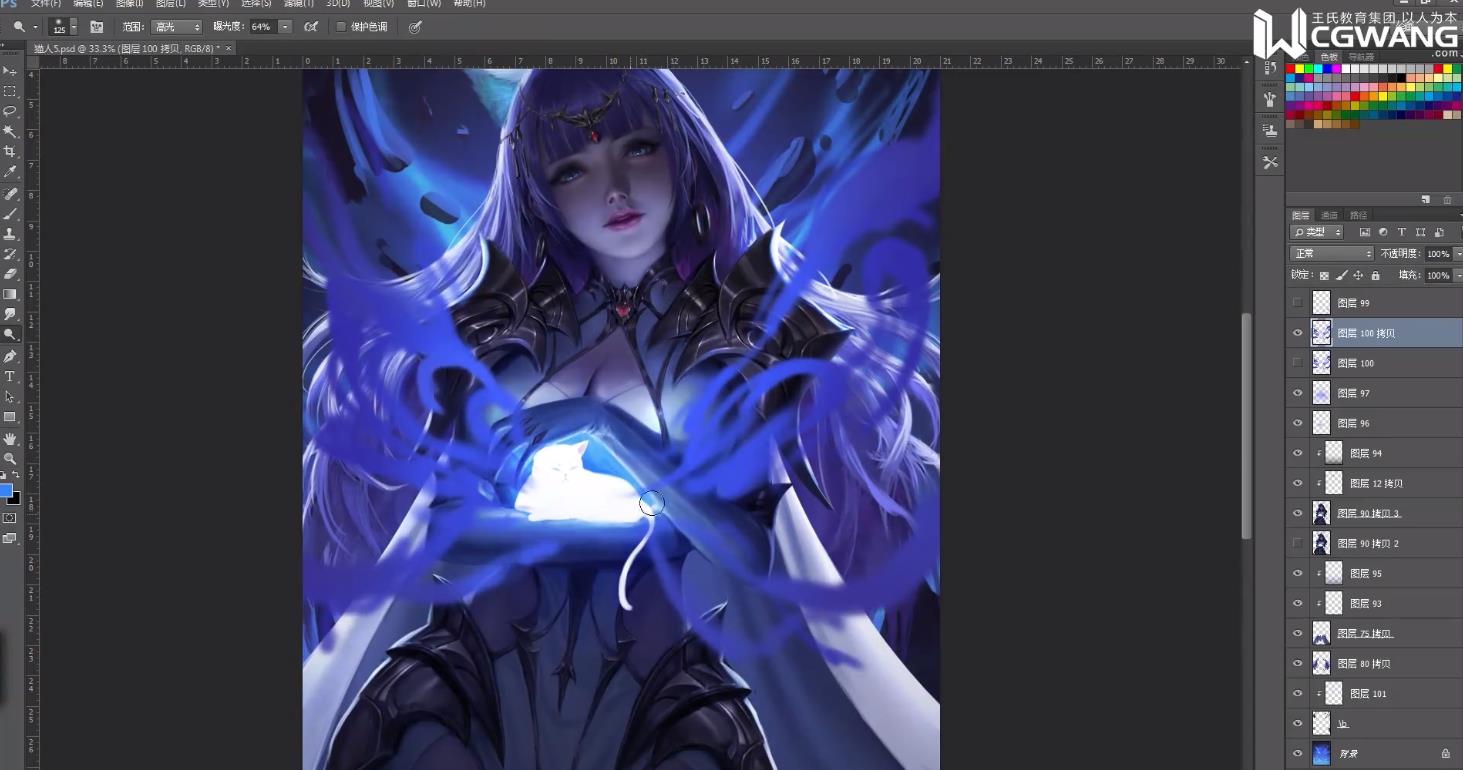Enable airbrush mode in options bar
The height and width of the screenshot is (770, 1463).
(x=311, y=27)
